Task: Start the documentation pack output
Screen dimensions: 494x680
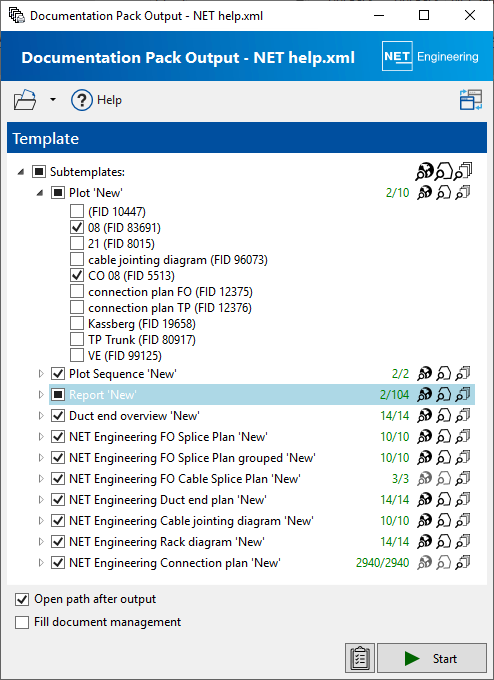Action: coord(432,658)
